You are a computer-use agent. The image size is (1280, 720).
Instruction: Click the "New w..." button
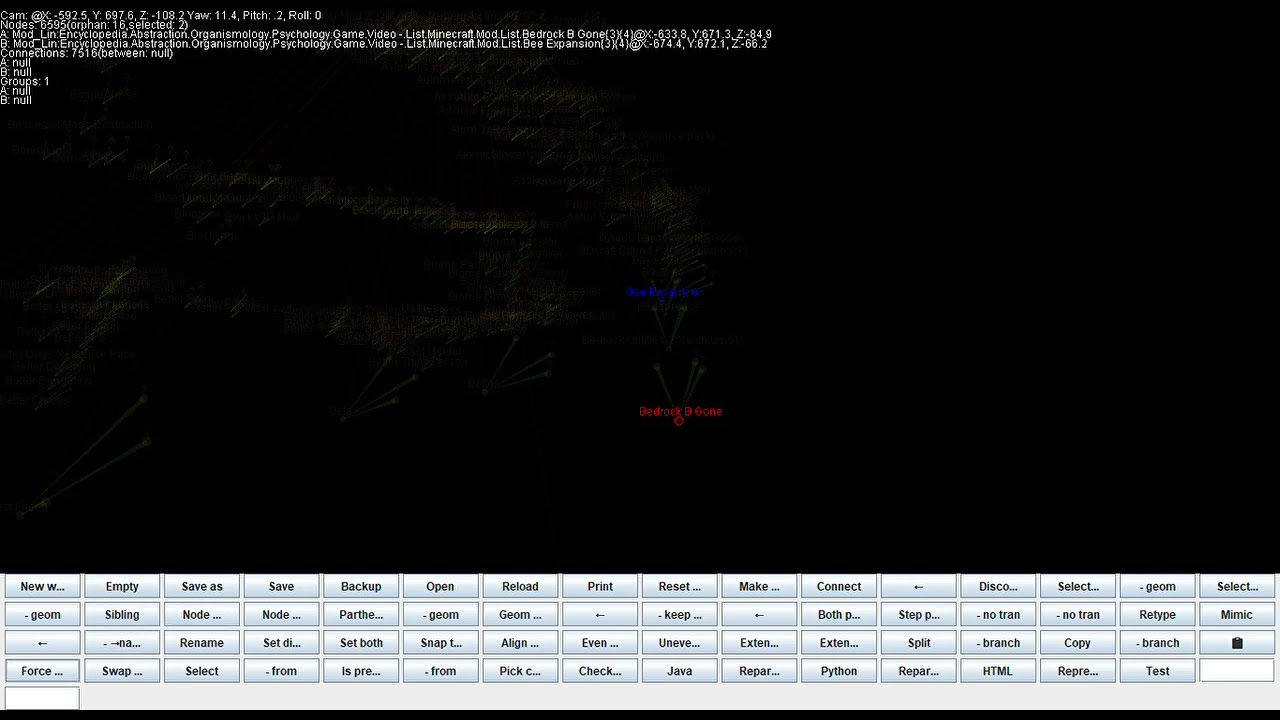point(42,587)
